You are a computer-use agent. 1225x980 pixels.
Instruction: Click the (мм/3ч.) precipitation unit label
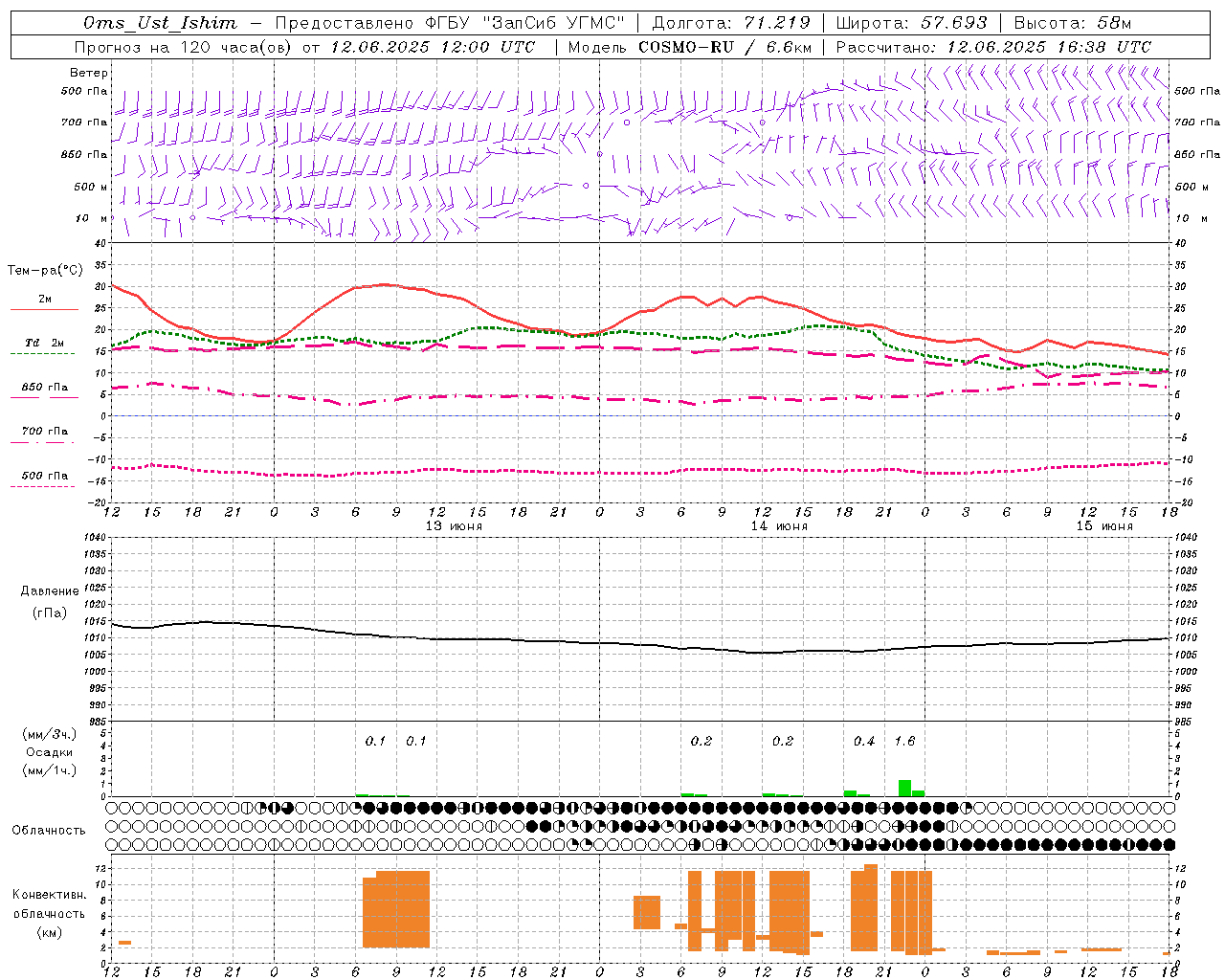point(50,734)
